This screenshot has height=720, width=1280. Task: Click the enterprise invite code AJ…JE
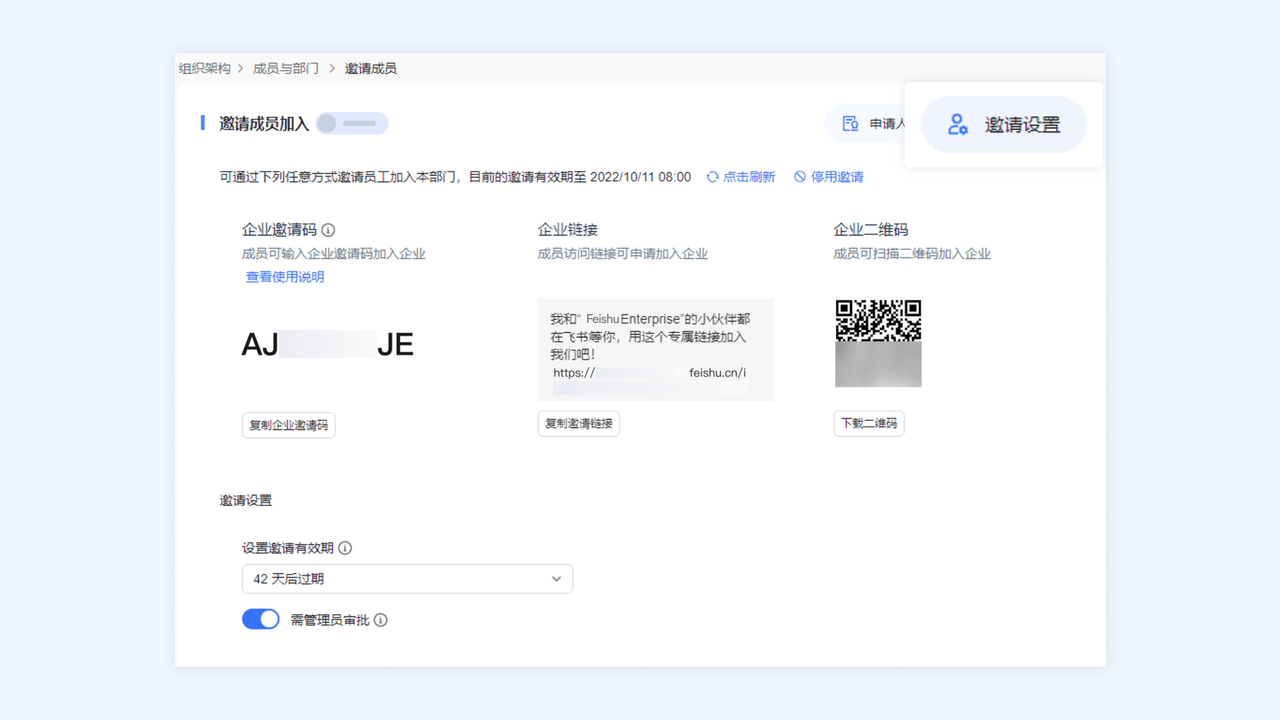tap(328, 345)
